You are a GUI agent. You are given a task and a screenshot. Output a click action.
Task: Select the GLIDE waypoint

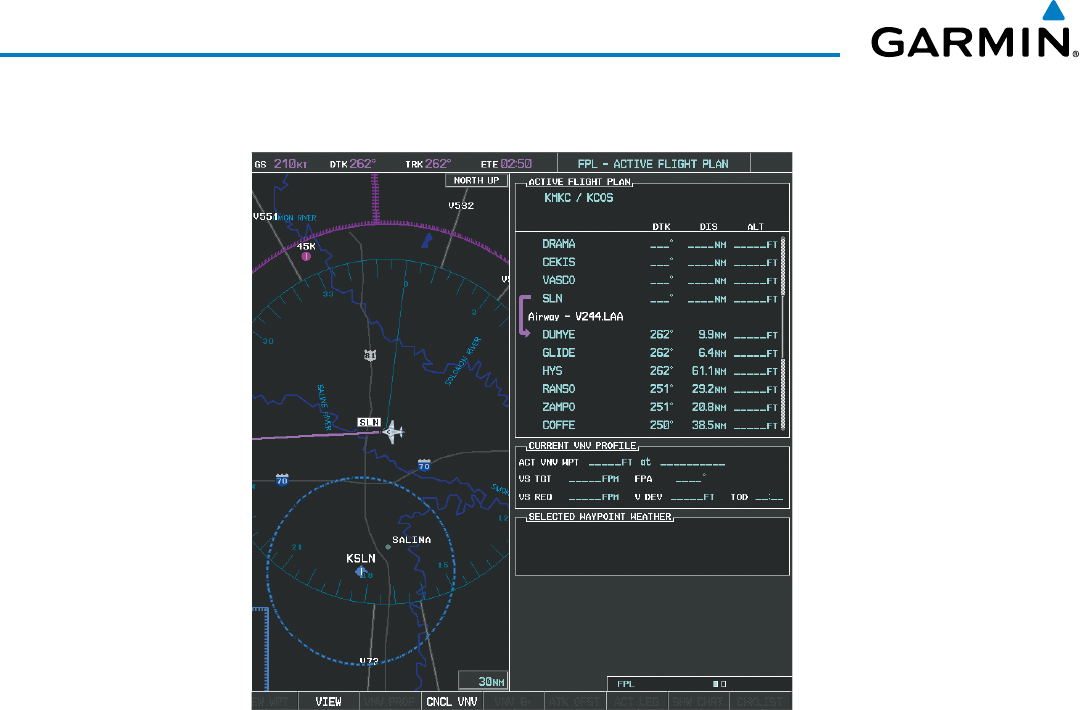559,353
